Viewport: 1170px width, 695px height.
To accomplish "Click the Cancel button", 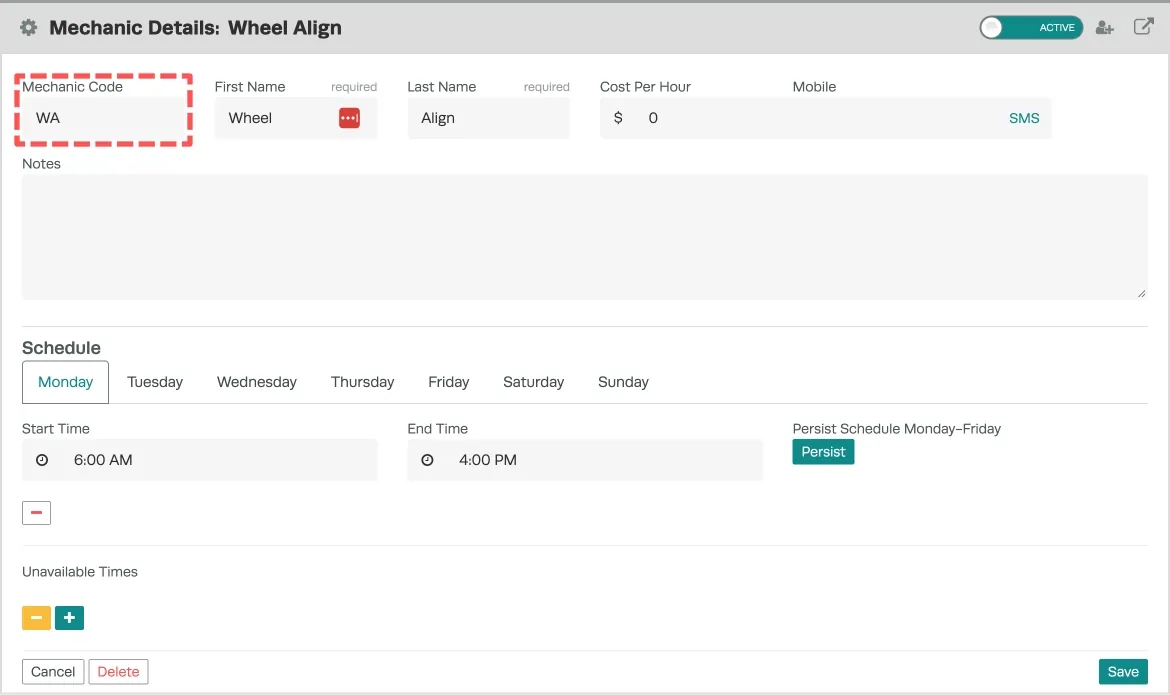I will coord(53,671).
